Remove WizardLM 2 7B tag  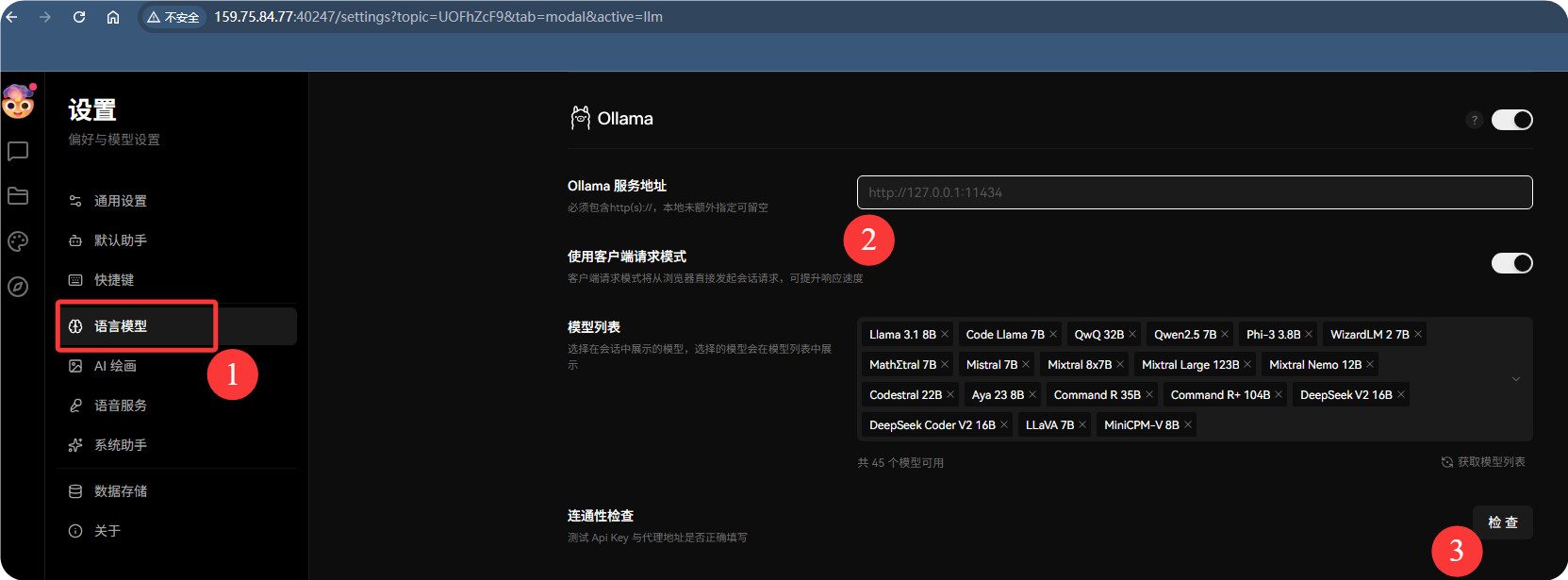1418,335
